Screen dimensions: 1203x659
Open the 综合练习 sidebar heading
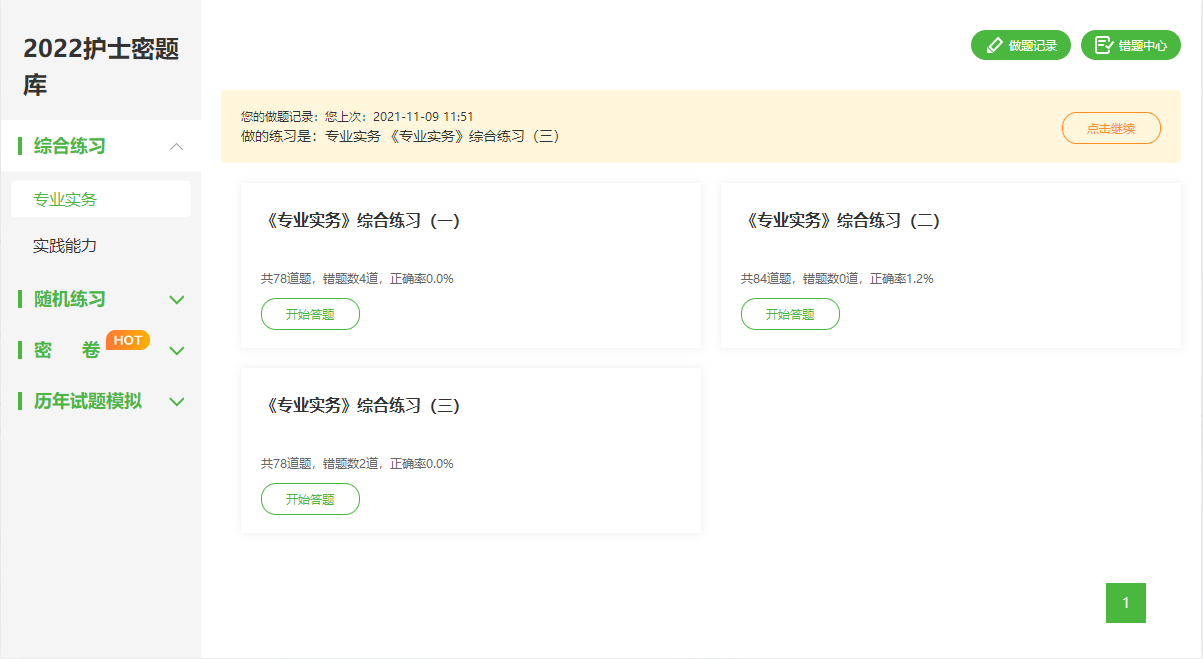tap(70, 146)
